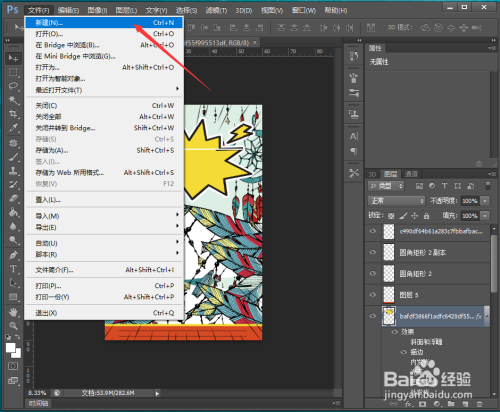Toggle visibility of 圆角矩形 2 副本 layer
Screen dimensions: 500x412
(x=373, y=252)
